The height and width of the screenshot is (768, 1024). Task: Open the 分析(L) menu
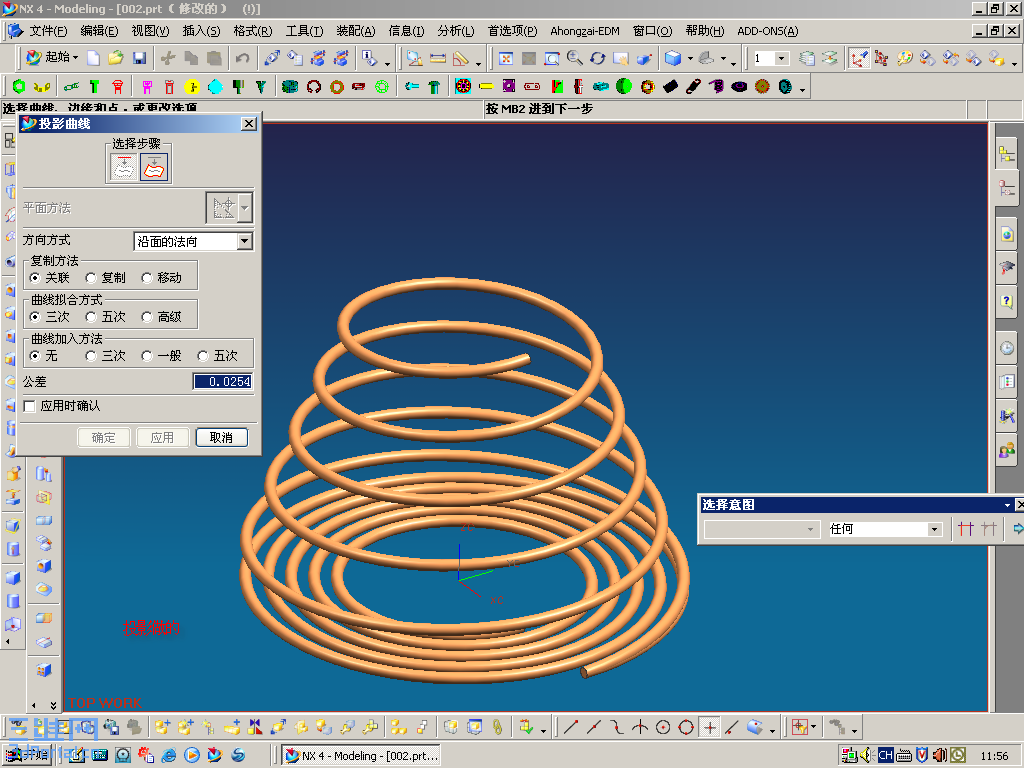[456, 31]
